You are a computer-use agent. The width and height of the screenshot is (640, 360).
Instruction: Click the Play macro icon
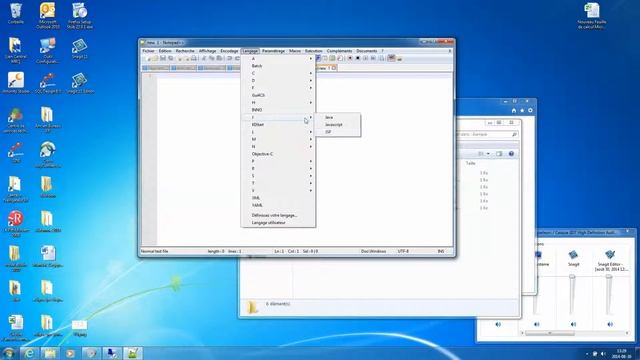tap(365, 59)
